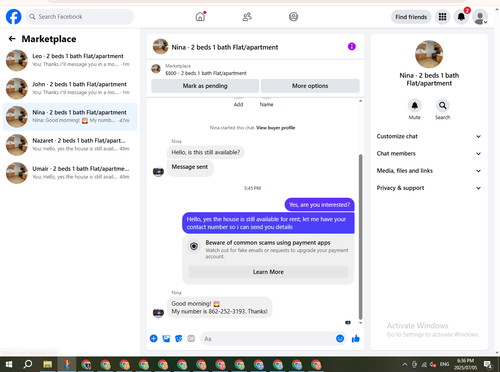This screenshot has width=500, height=372.
Task: Click 'Hello, is this still available?' message
Action: [206, 152]
